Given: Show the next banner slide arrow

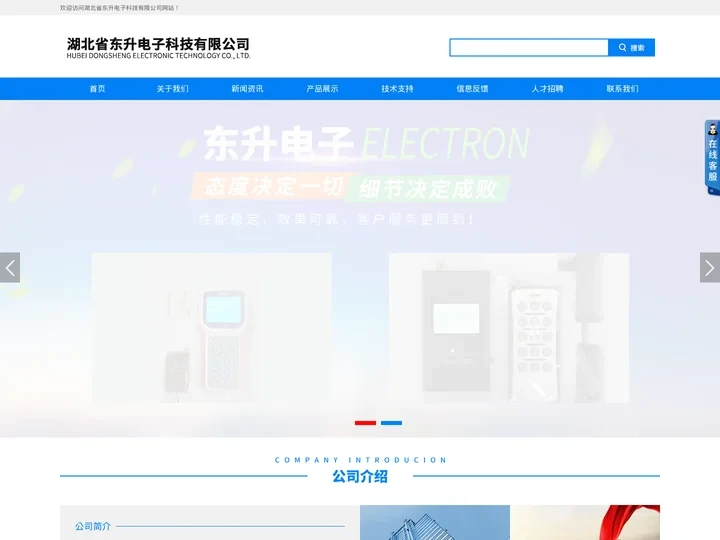Looking at the screenshot, I should [710, 267].
